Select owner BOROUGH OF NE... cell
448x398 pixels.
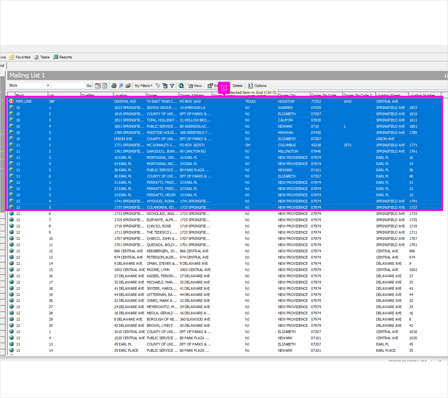tap(162, 319)
